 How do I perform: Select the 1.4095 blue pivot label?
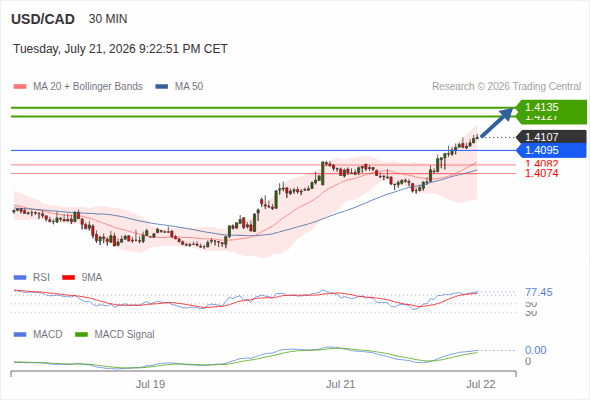tap(551, 151)
